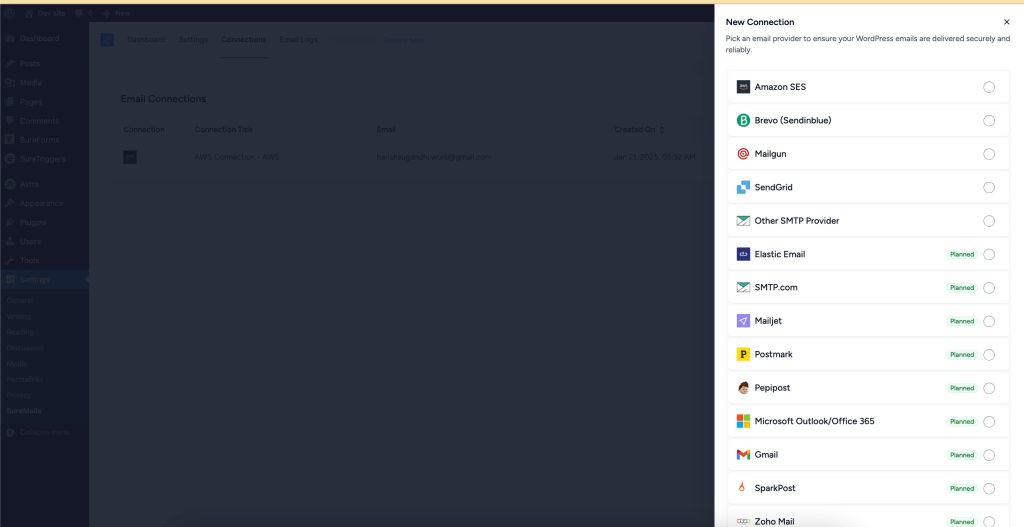Click the Mailjet purple paper-plane icon
The image size is (1024, 527).
pos(743,321)
